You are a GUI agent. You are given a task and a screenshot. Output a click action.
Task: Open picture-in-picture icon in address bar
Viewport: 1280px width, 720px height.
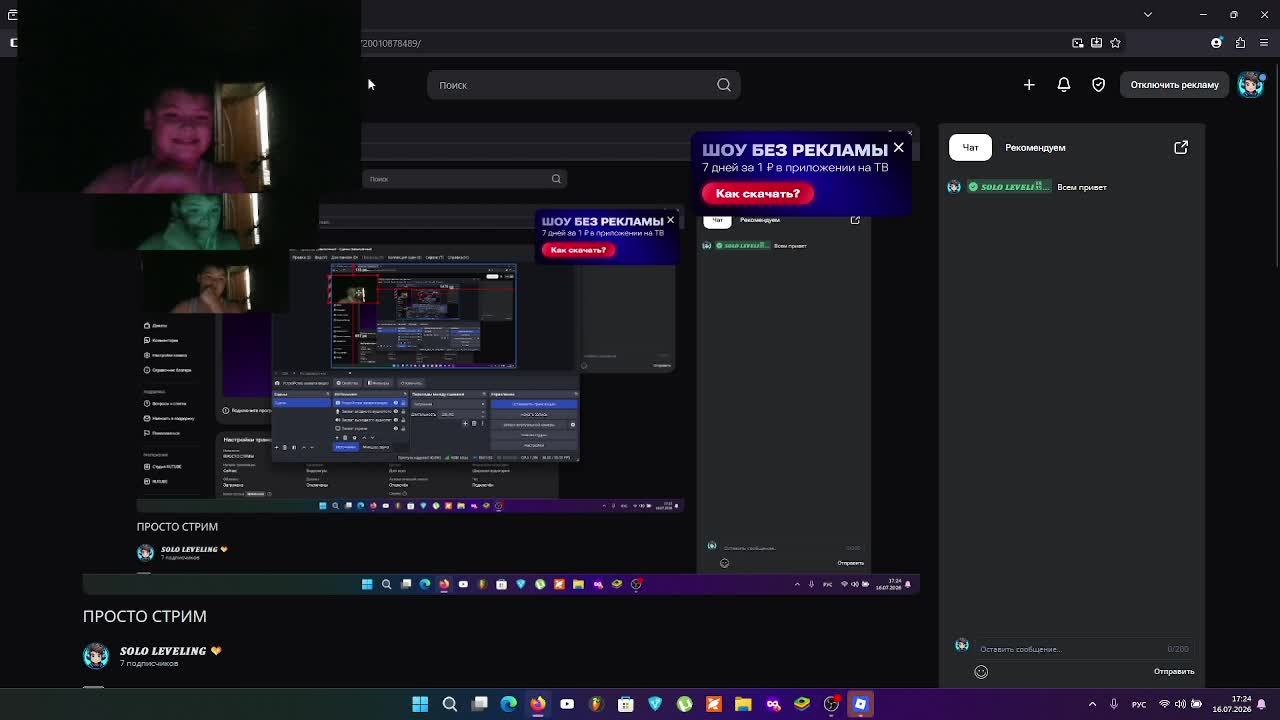coord(1078,43)
